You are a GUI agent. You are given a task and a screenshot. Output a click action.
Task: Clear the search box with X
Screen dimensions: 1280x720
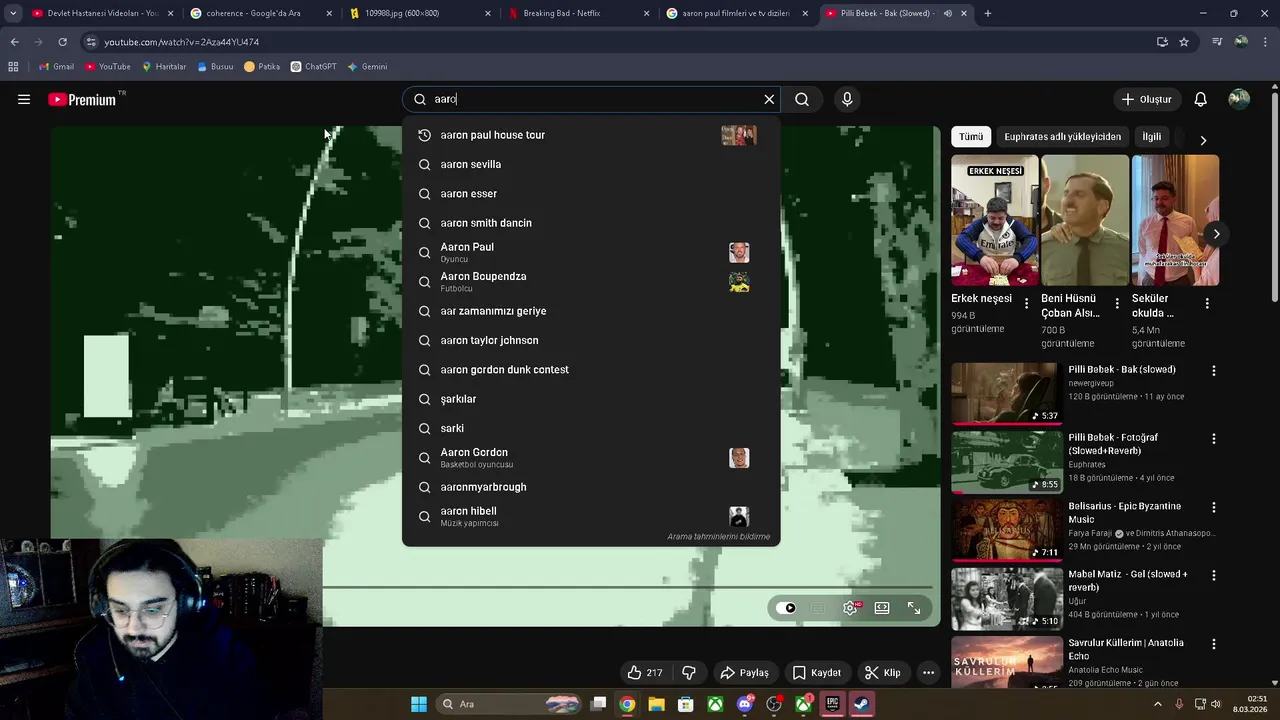coord(769,99)
